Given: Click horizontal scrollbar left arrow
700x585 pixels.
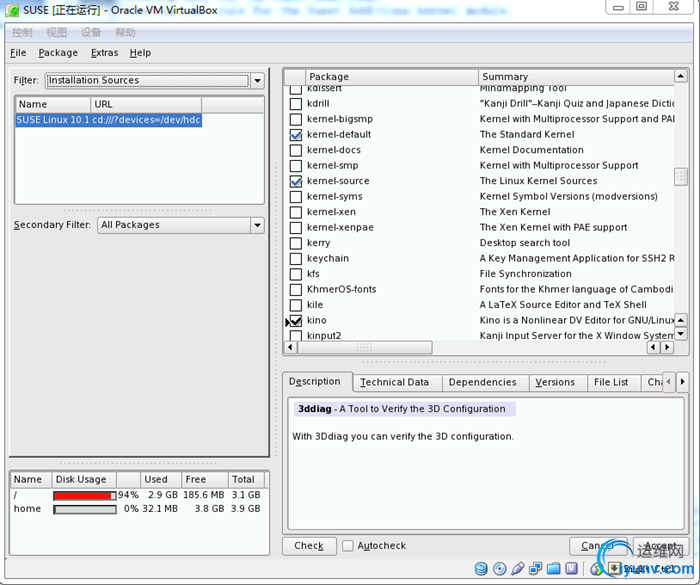Looking at the screenshot, I should tap(291, 347).
